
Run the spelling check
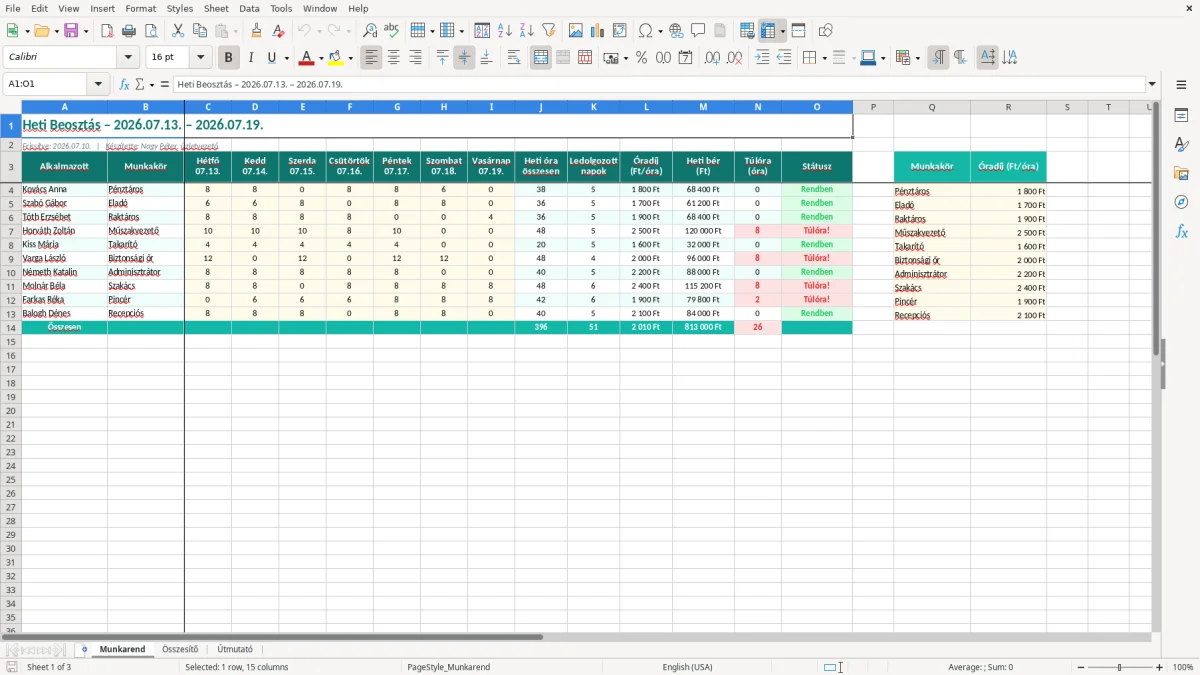(391, 31)
